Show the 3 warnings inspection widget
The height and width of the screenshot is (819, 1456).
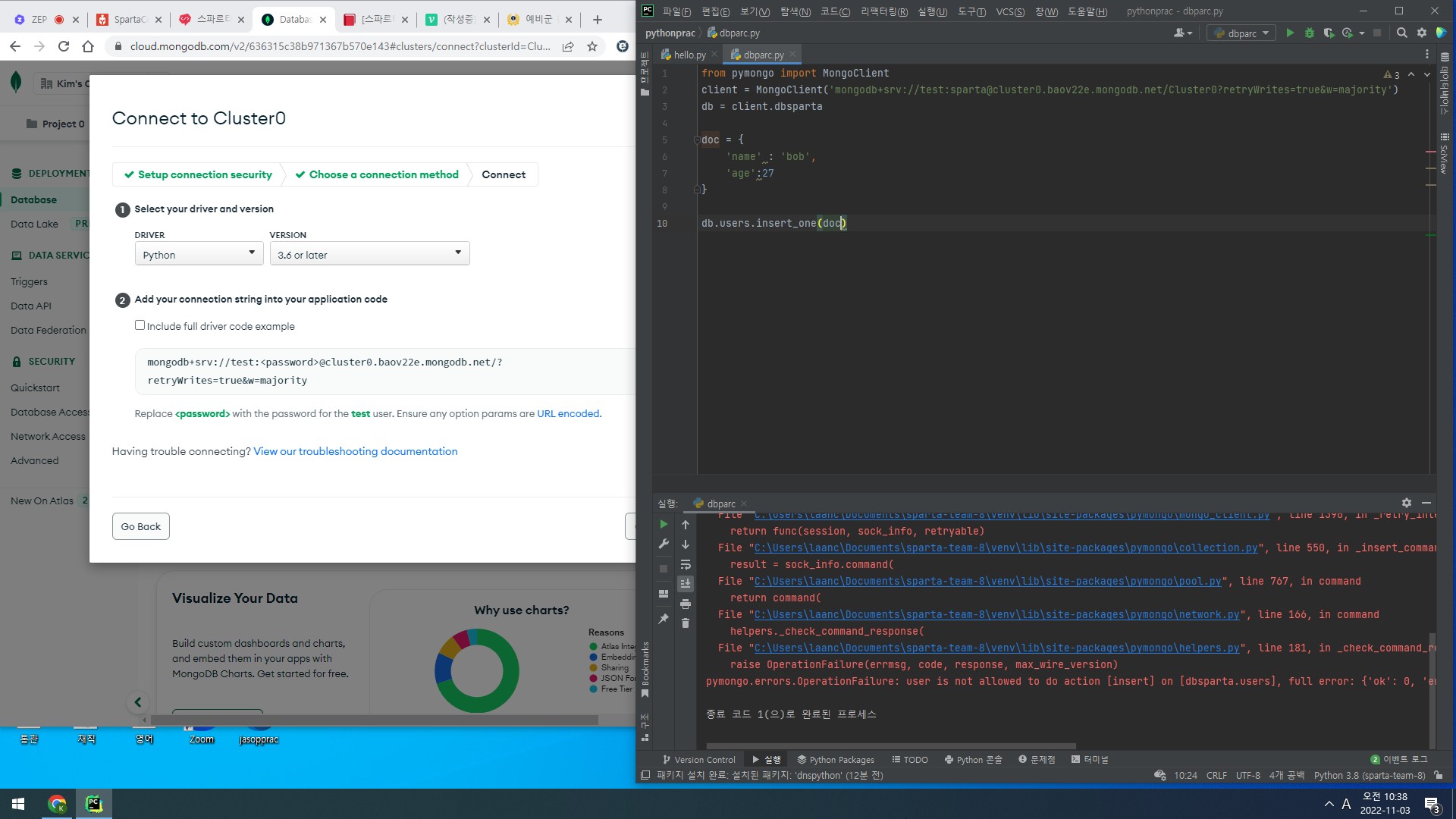[x=1392, y=74]
